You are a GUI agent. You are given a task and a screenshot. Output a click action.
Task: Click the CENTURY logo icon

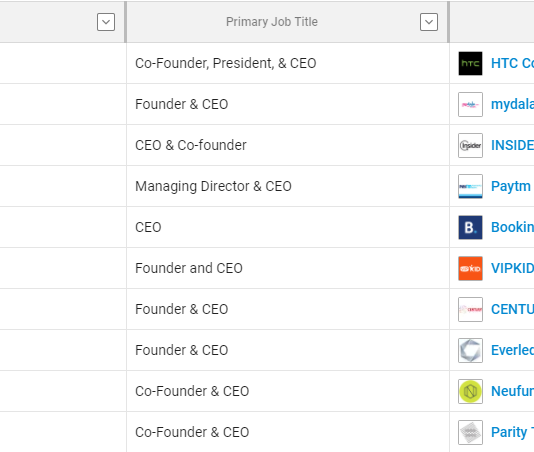coord(470,309)
